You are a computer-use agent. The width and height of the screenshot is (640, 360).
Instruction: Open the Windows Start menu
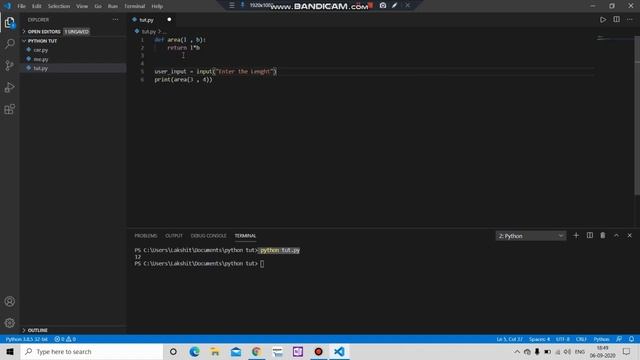(x=10, y=351)
